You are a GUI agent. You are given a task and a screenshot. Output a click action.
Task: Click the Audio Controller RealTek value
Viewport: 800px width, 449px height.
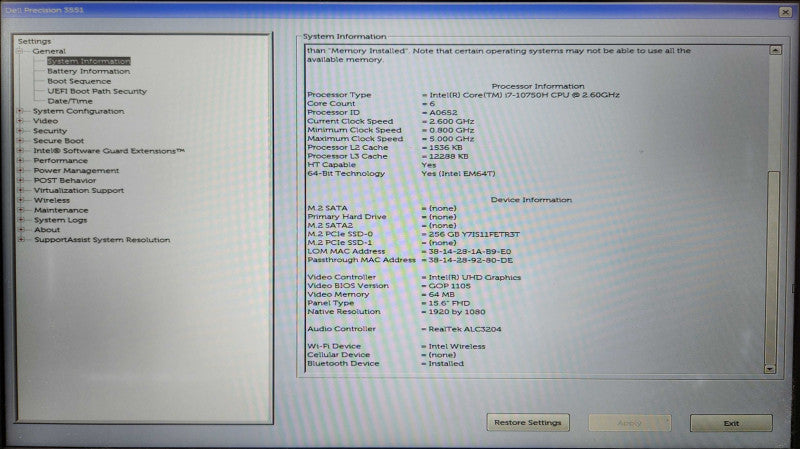click(465, 329)
